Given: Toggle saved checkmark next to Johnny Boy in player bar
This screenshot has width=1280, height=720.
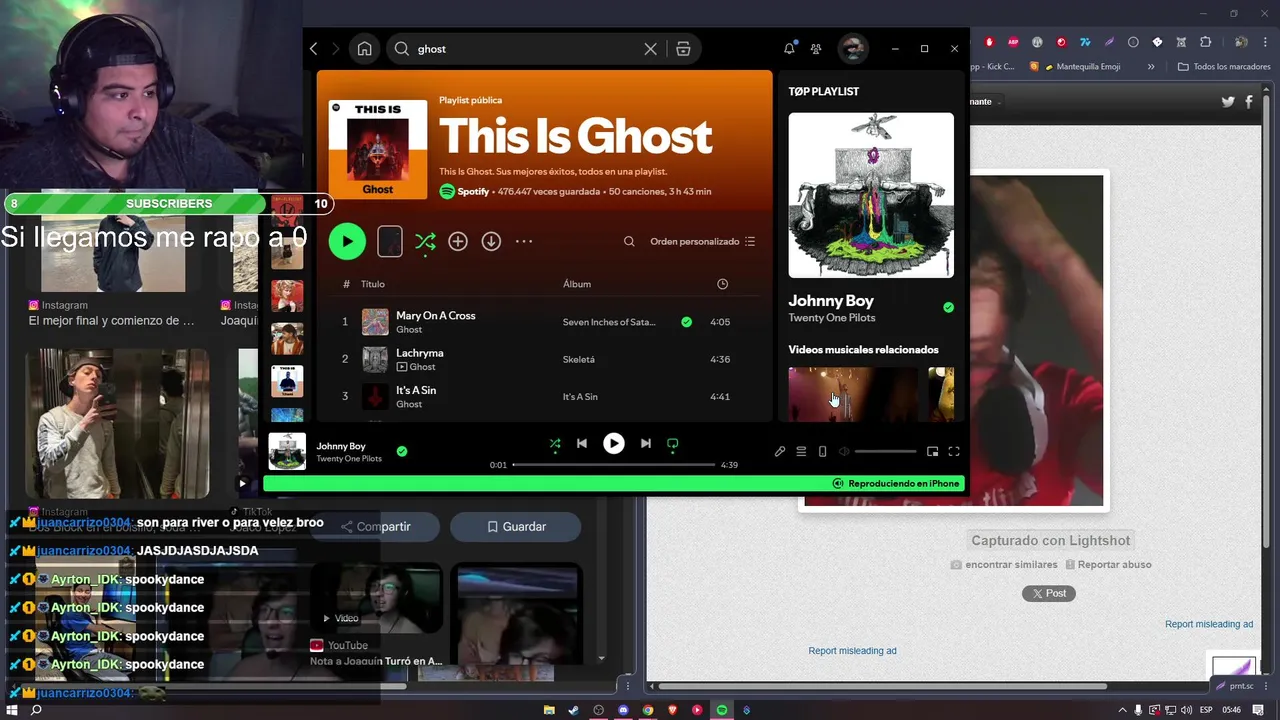Looking at the screenshot, I should pyautogui.click(x=402, y=452).
